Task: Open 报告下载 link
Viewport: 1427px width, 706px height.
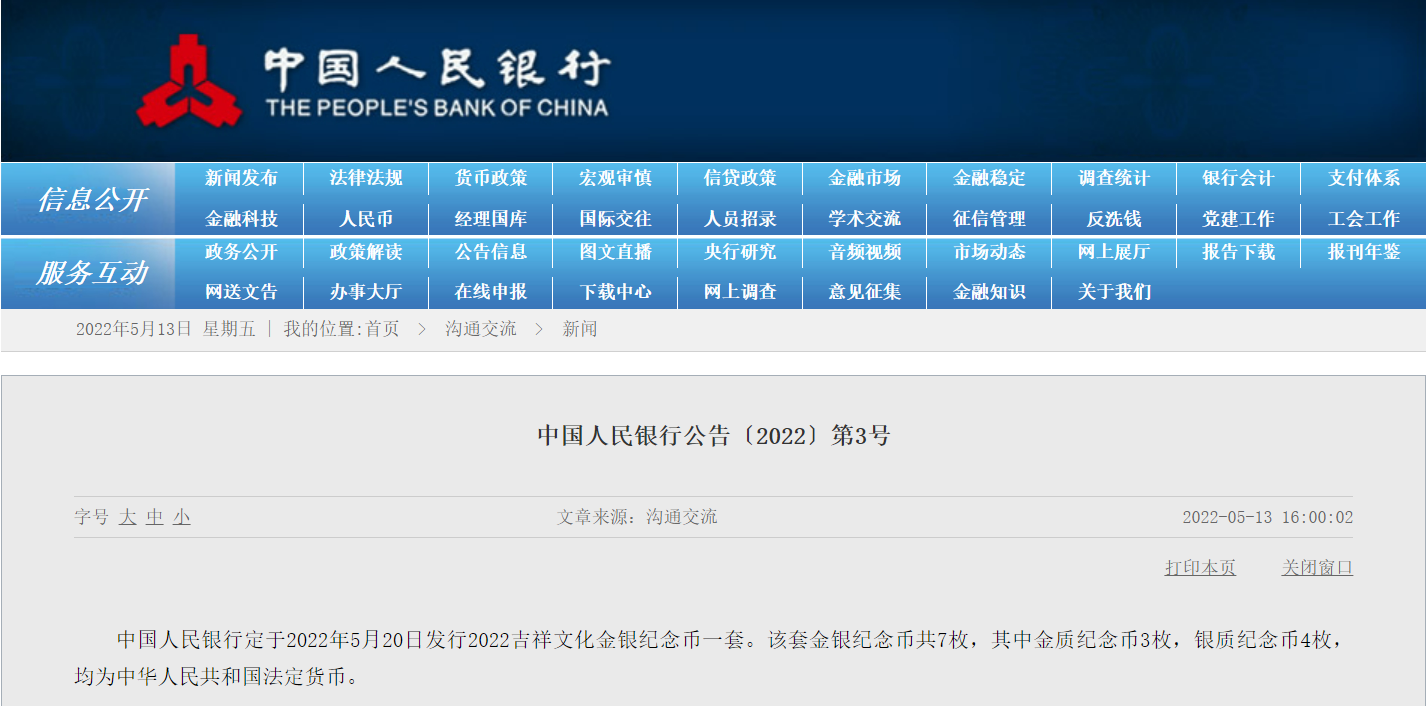Action: (1239, 252)
